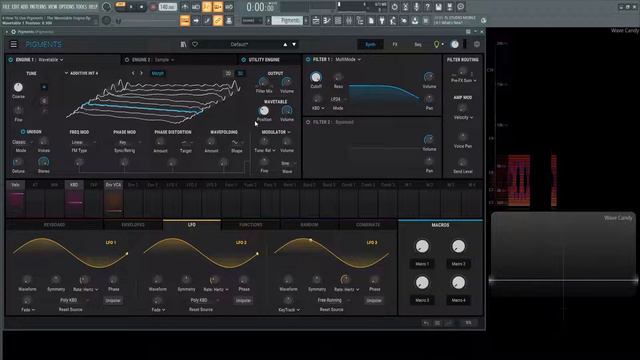Open the Pigments settings gear icon

[476, 44]
